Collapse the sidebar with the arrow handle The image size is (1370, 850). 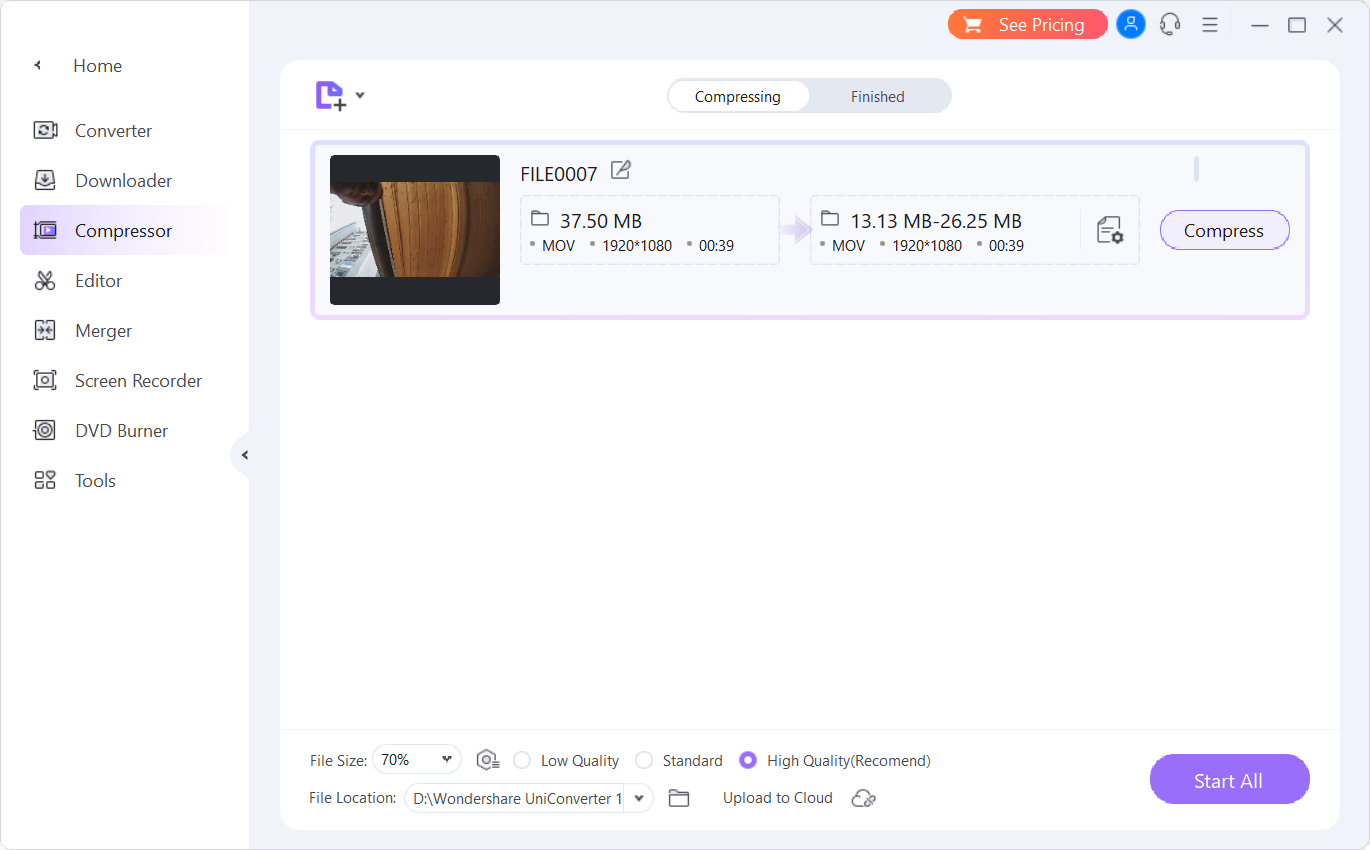(243, 456)
